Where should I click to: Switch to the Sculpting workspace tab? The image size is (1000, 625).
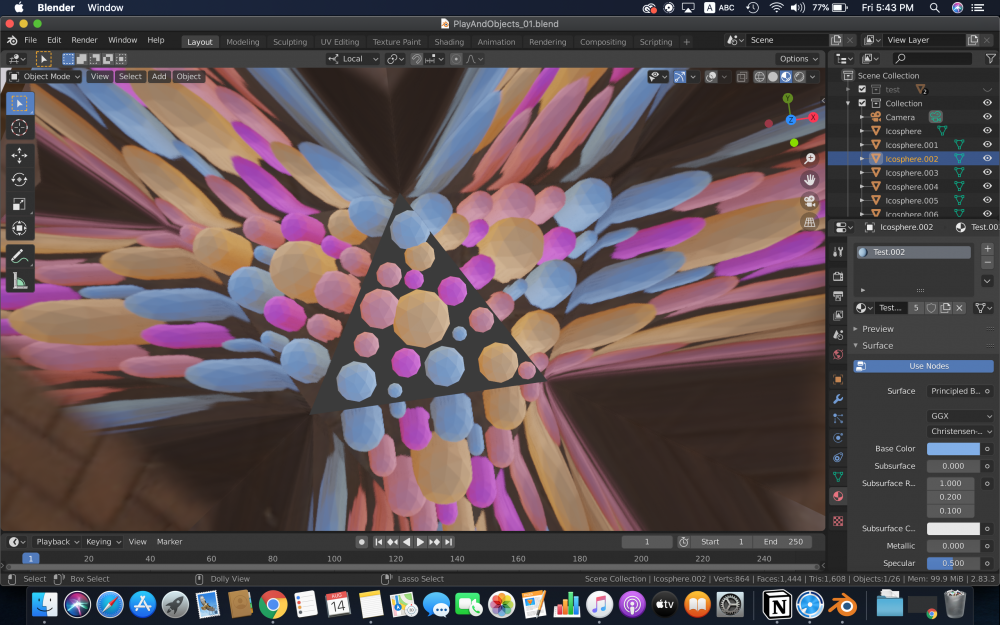tap(290, 42)
